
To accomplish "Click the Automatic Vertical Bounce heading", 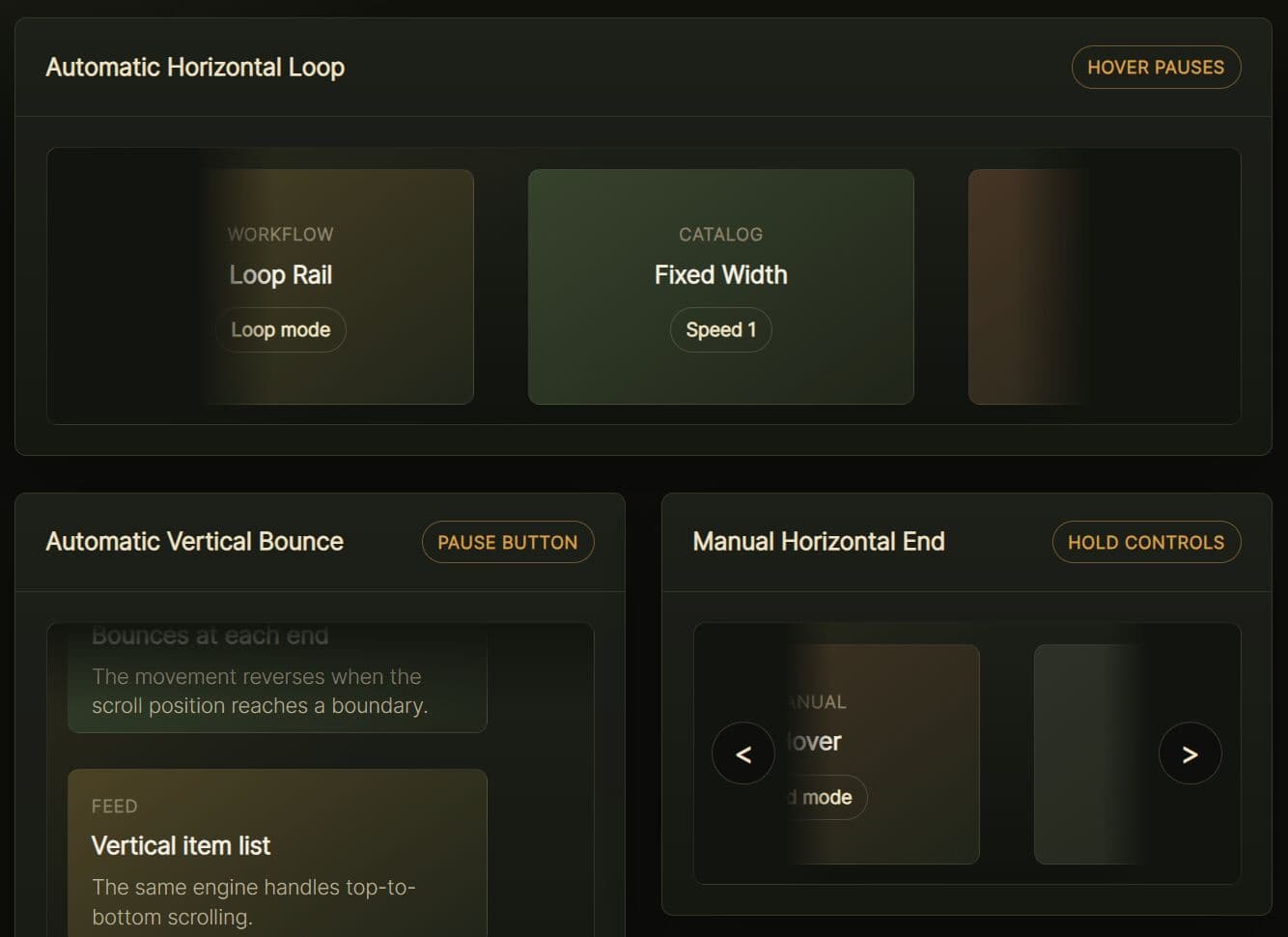I will click(194, 542).
